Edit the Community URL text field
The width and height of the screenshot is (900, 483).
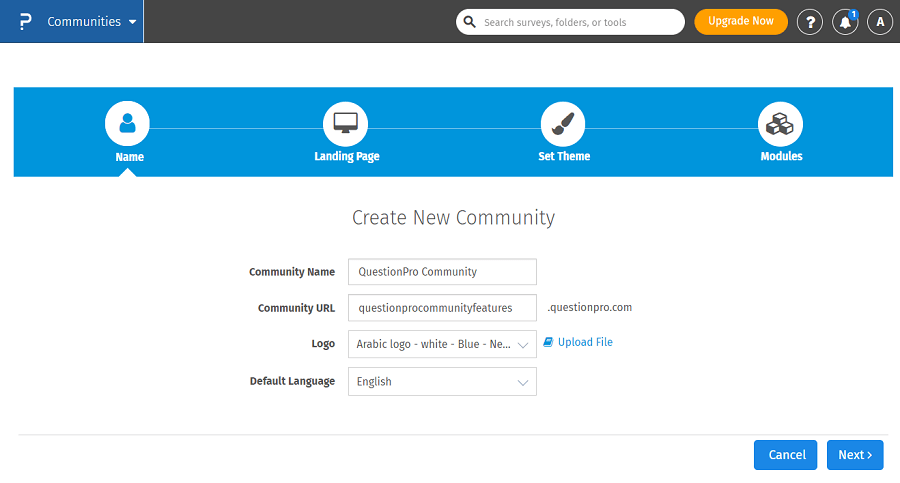[442, 308]
